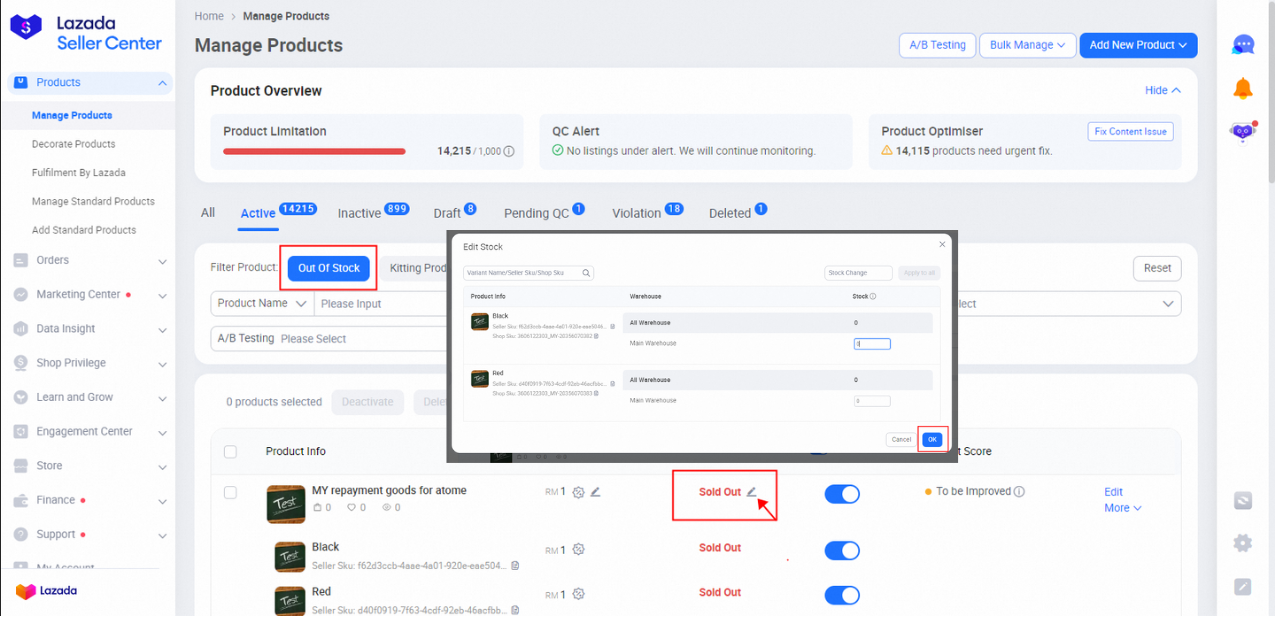Expand the Add New Product dropdown
Image resolution: width=1276 pixels, height=617 pixels.
(x=1138, y=45)
